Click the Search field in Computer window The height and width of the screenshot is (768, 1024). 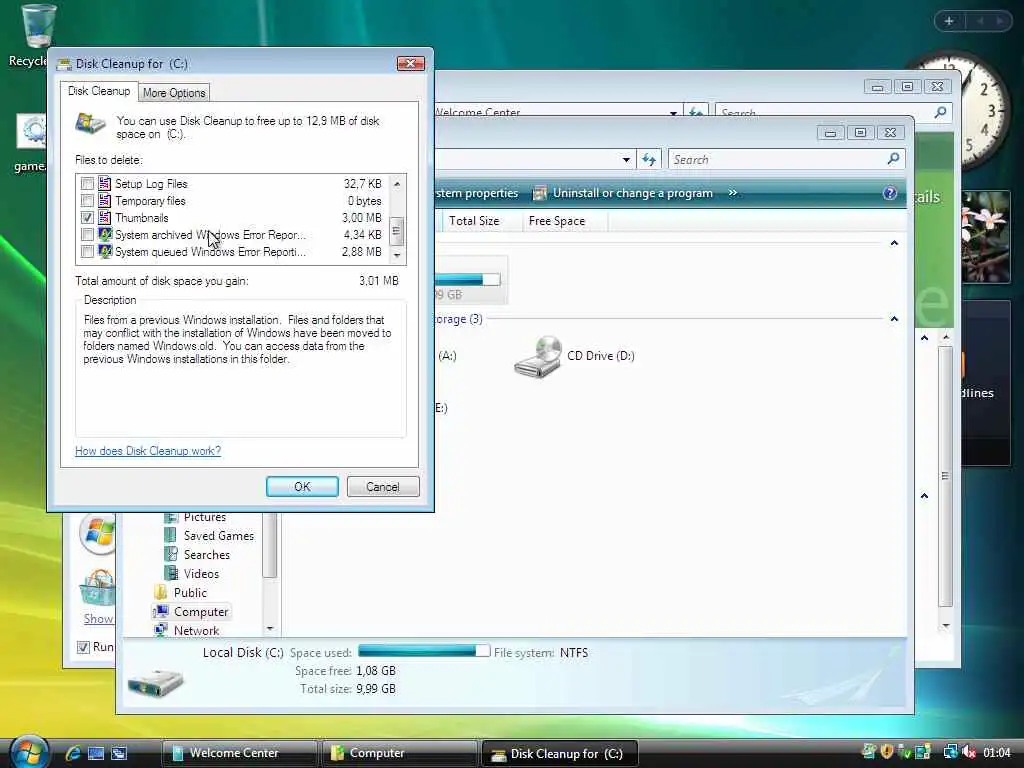click(x=777, y=159)
